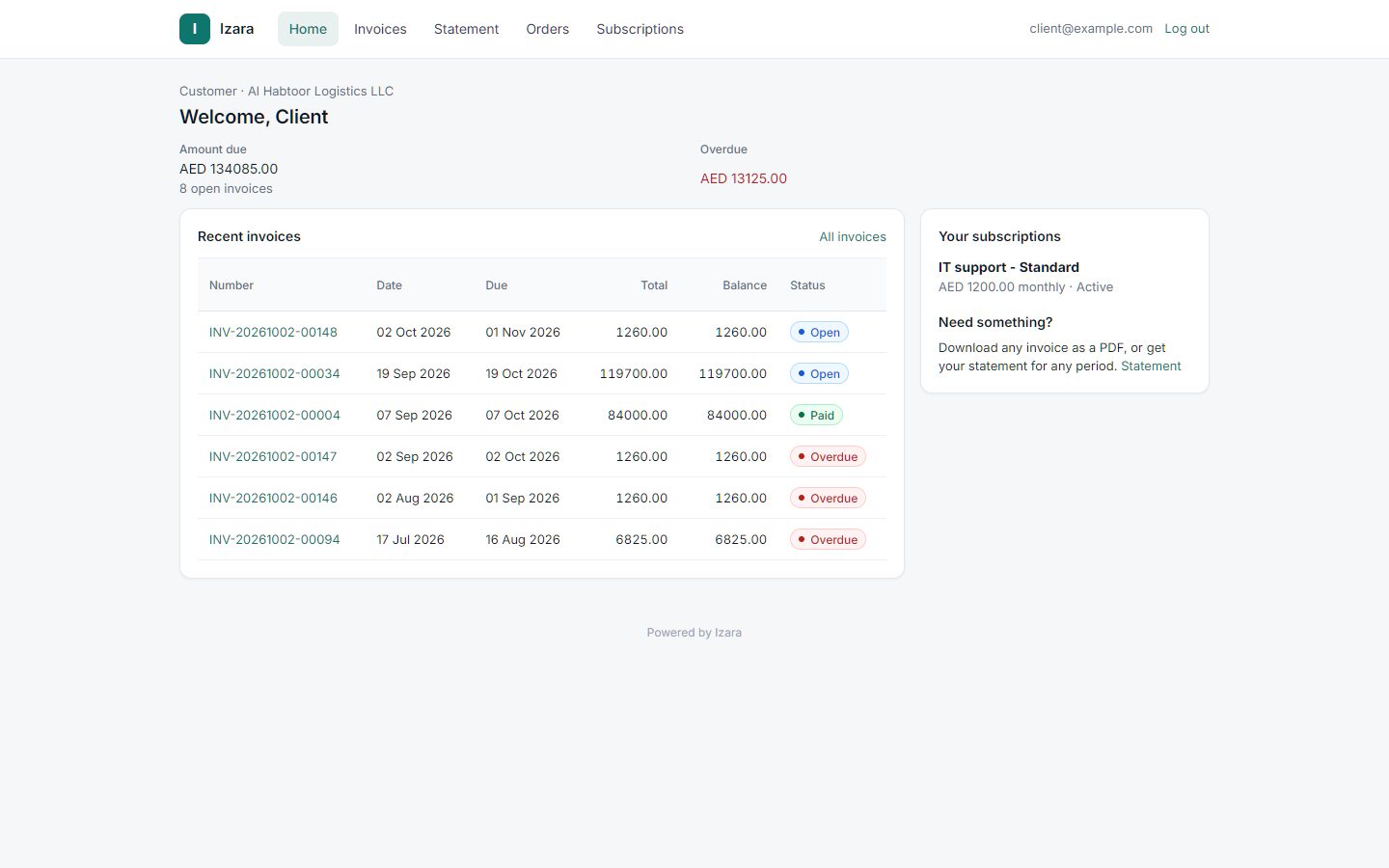The height and width of the screenshot is (868, 1389).
Task: Click the Number column header
Action: tap(231, 285)
